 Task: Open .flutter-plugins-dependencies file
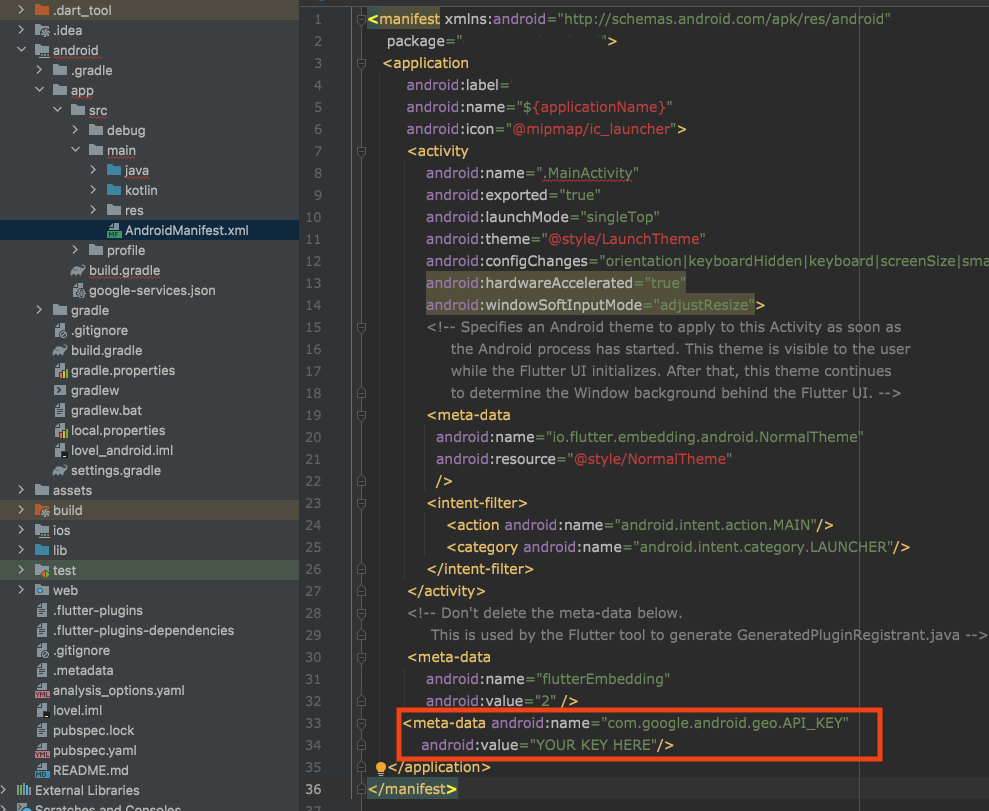[143, 631]
